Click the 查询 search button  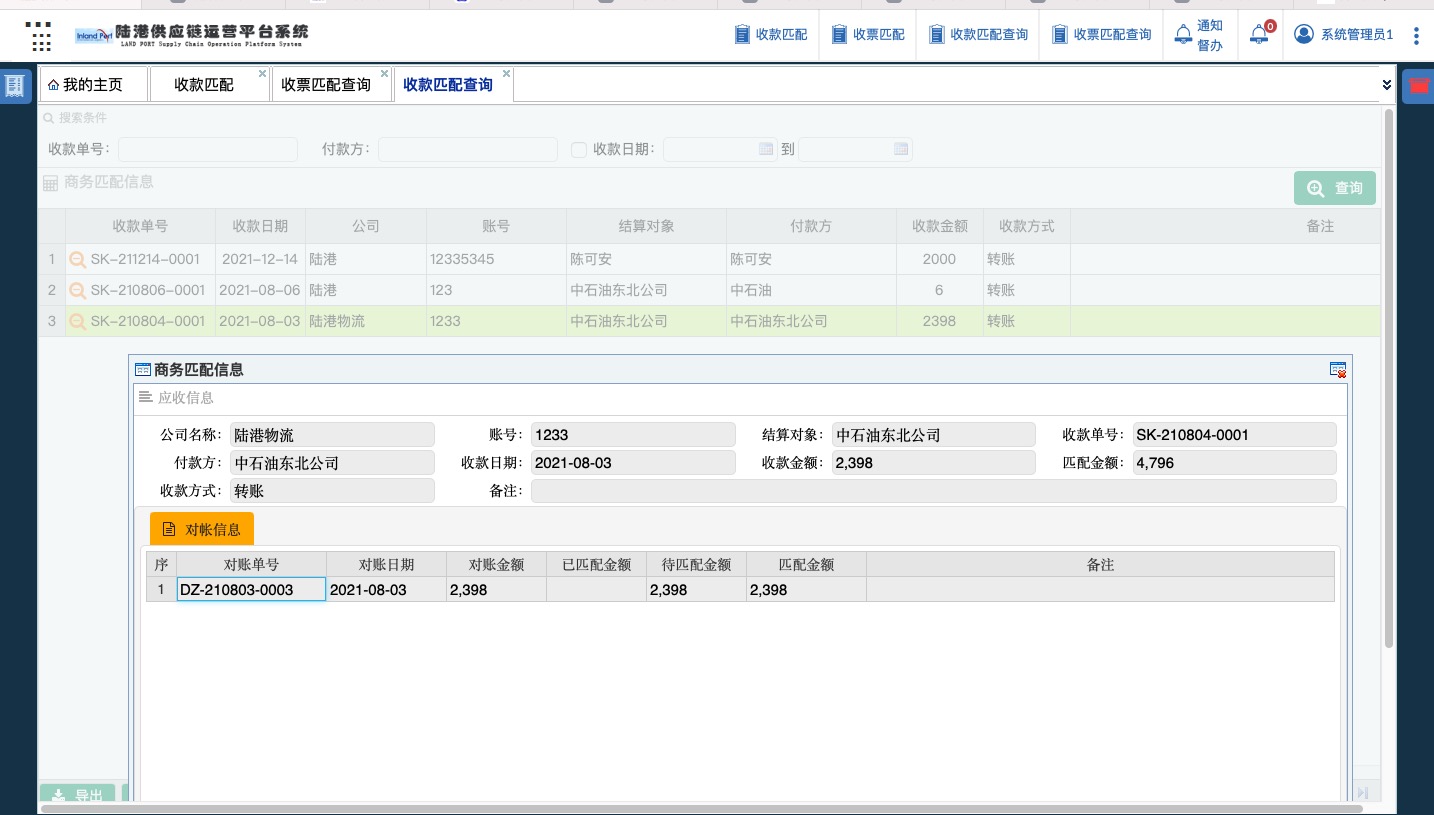pyautogui.click(x=1335, y=188)
